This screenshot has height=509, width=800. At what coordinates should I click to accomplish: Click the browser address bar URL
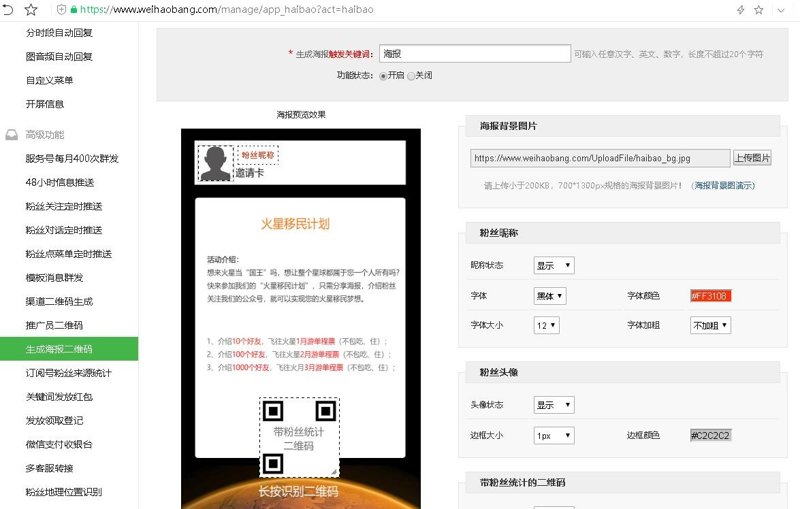[227, 9]
